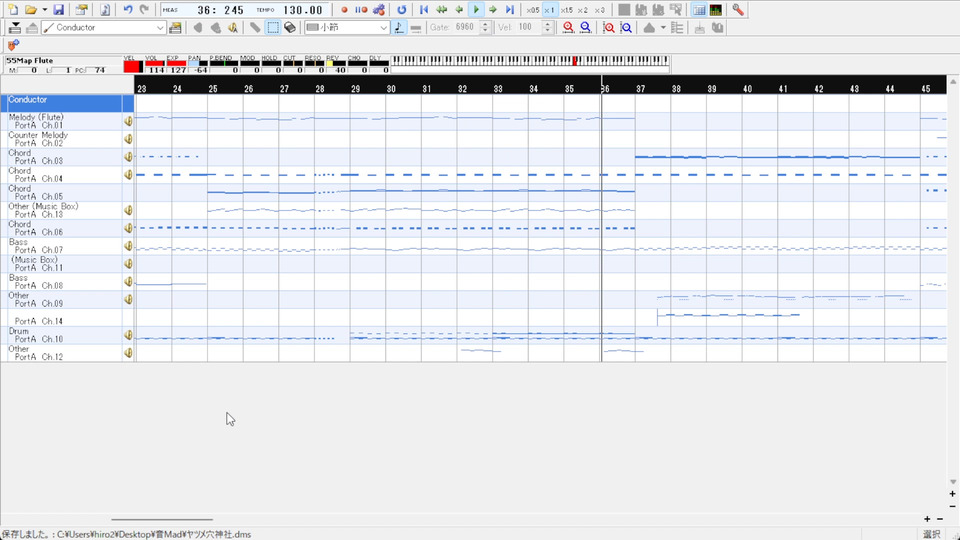Image resolution: width=960 pixels, height=540 pixels.
Task: Choose the rectangular selection tool
Action: pyautogui.click(x=273, y=28)
